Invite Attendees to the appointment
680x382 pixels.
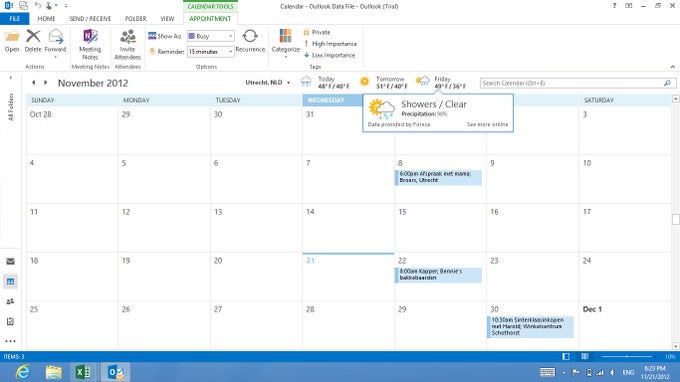tap(128, 44)
